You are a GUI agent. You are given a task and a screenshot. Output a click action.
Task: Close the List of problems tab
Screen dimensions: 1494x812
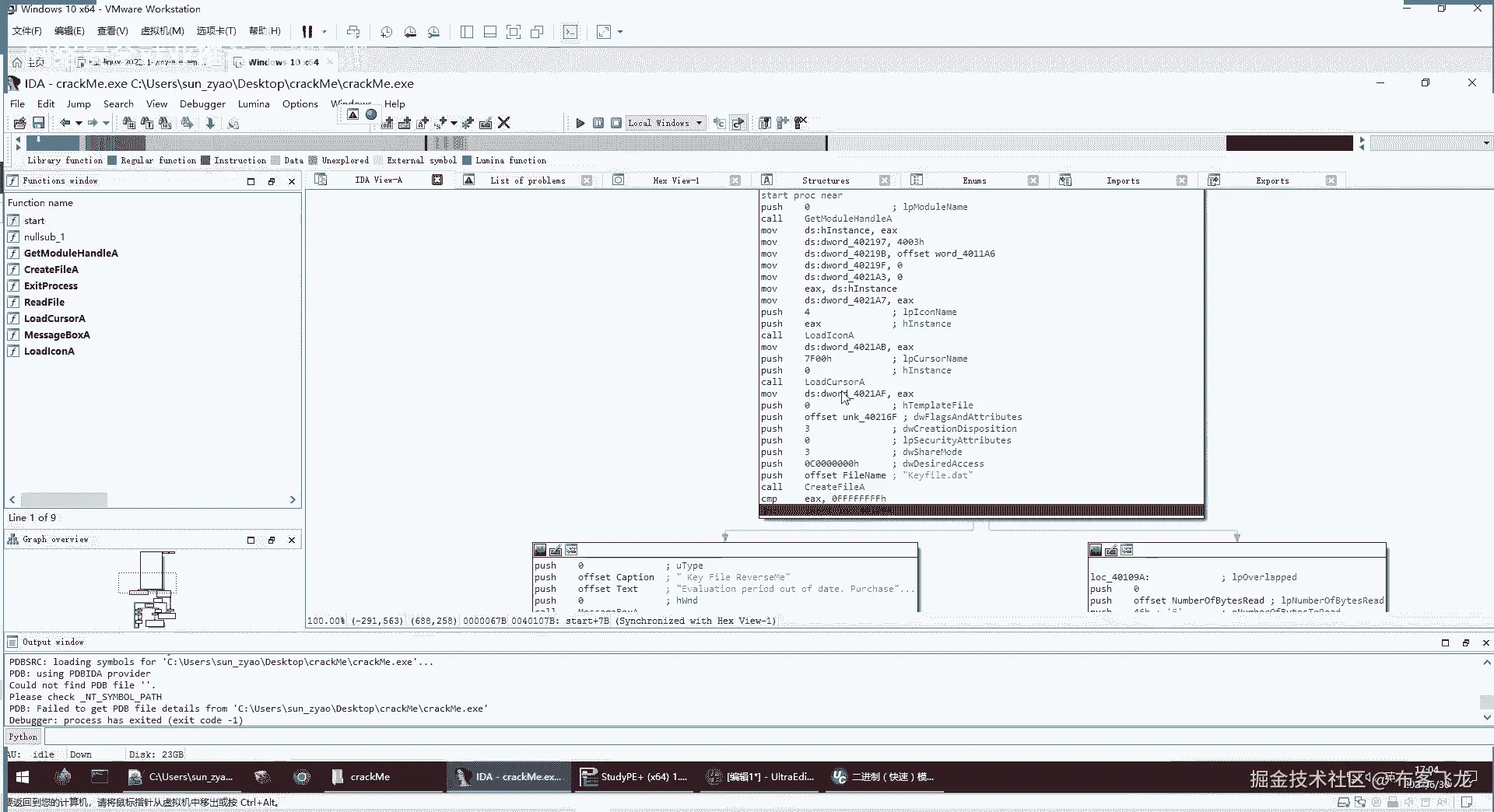pos(587,180)
